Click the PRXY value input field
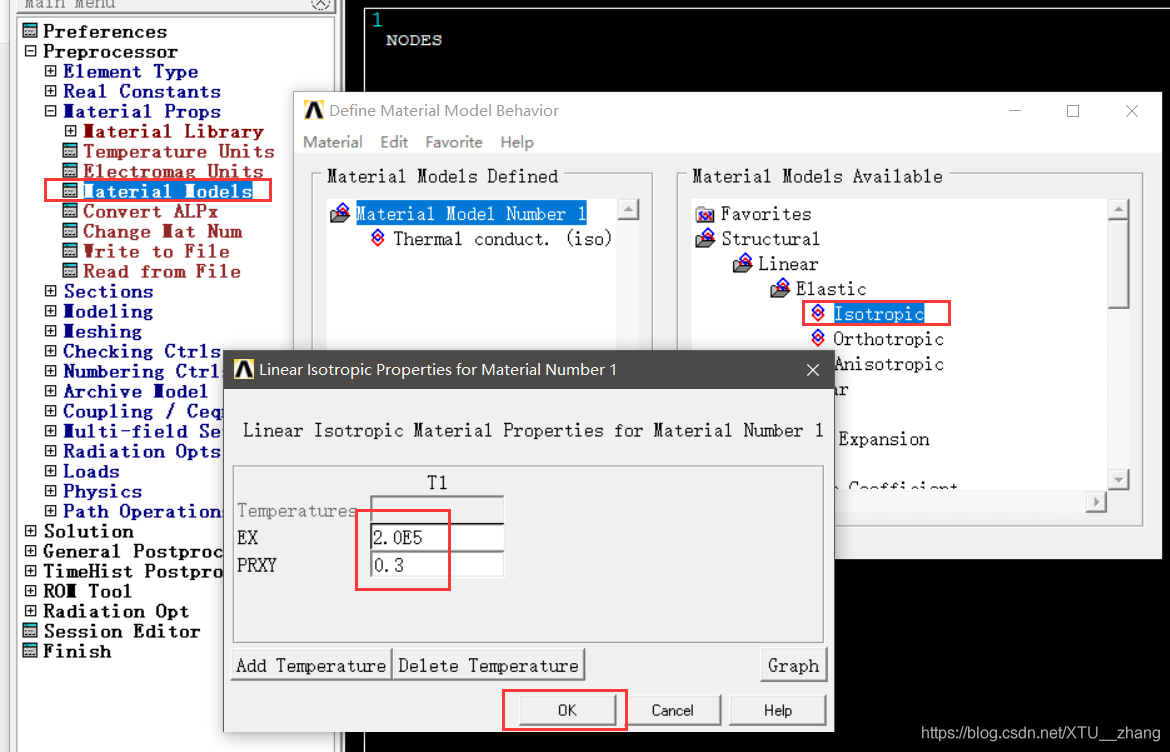Viewport: 1170px width, 752px height. 437,565
